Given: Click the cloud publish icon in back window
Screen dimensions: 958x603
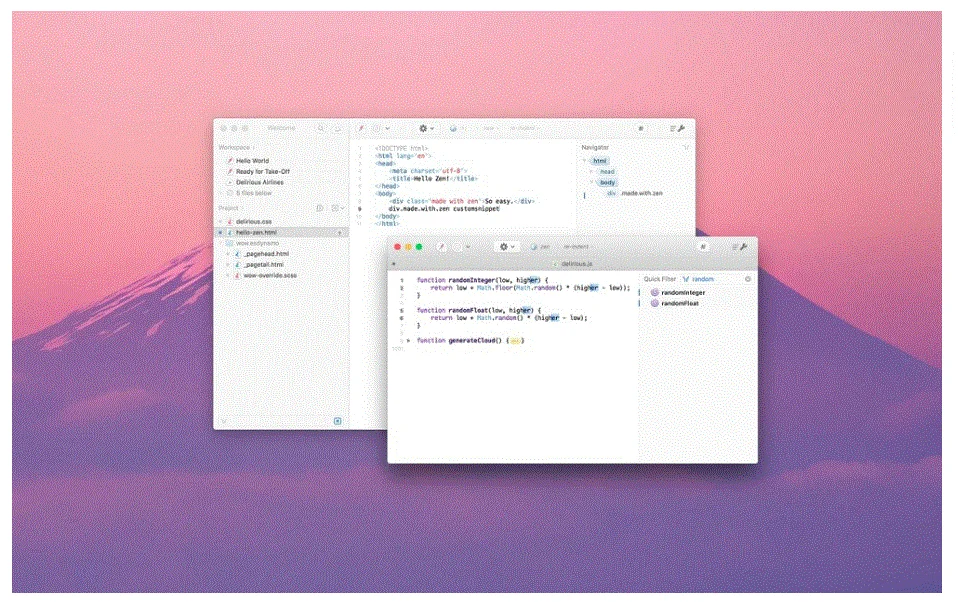Looking at the screenshot, I should pos(337,128).
